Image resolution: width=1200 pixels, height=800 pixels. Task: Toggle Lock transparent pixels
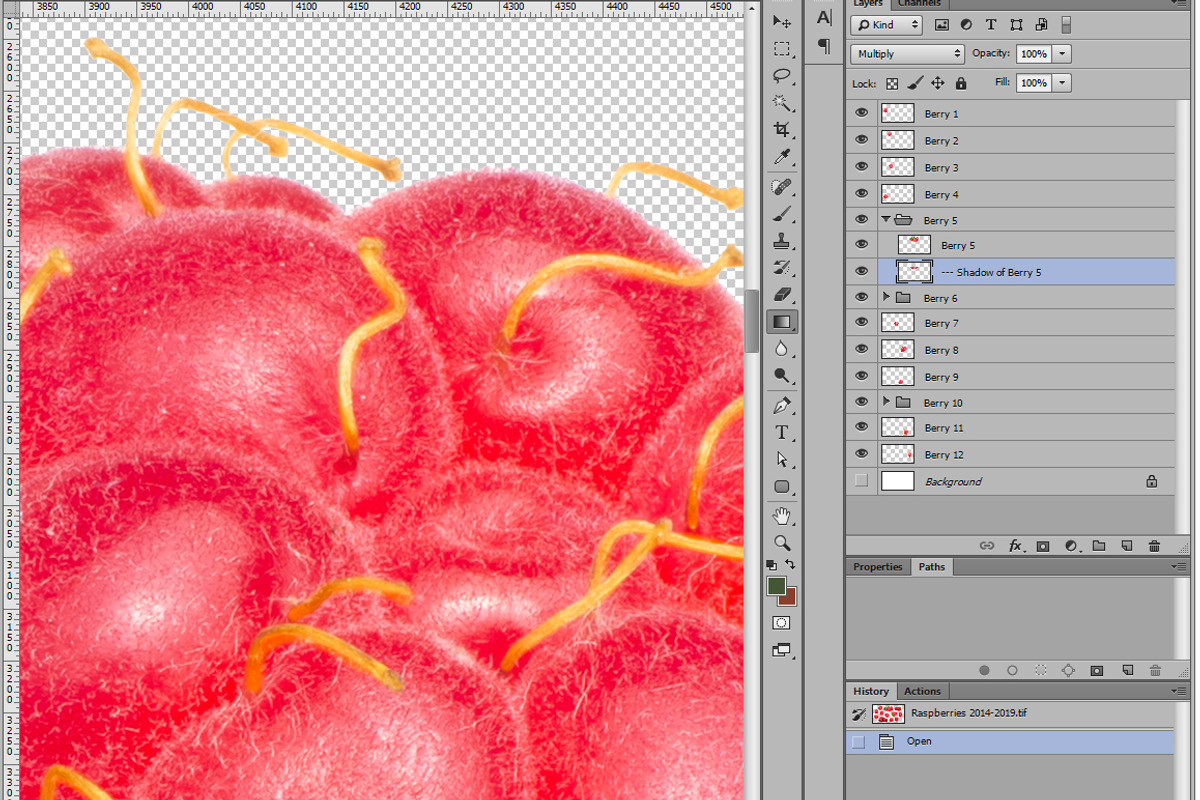[x=892, y=84]
